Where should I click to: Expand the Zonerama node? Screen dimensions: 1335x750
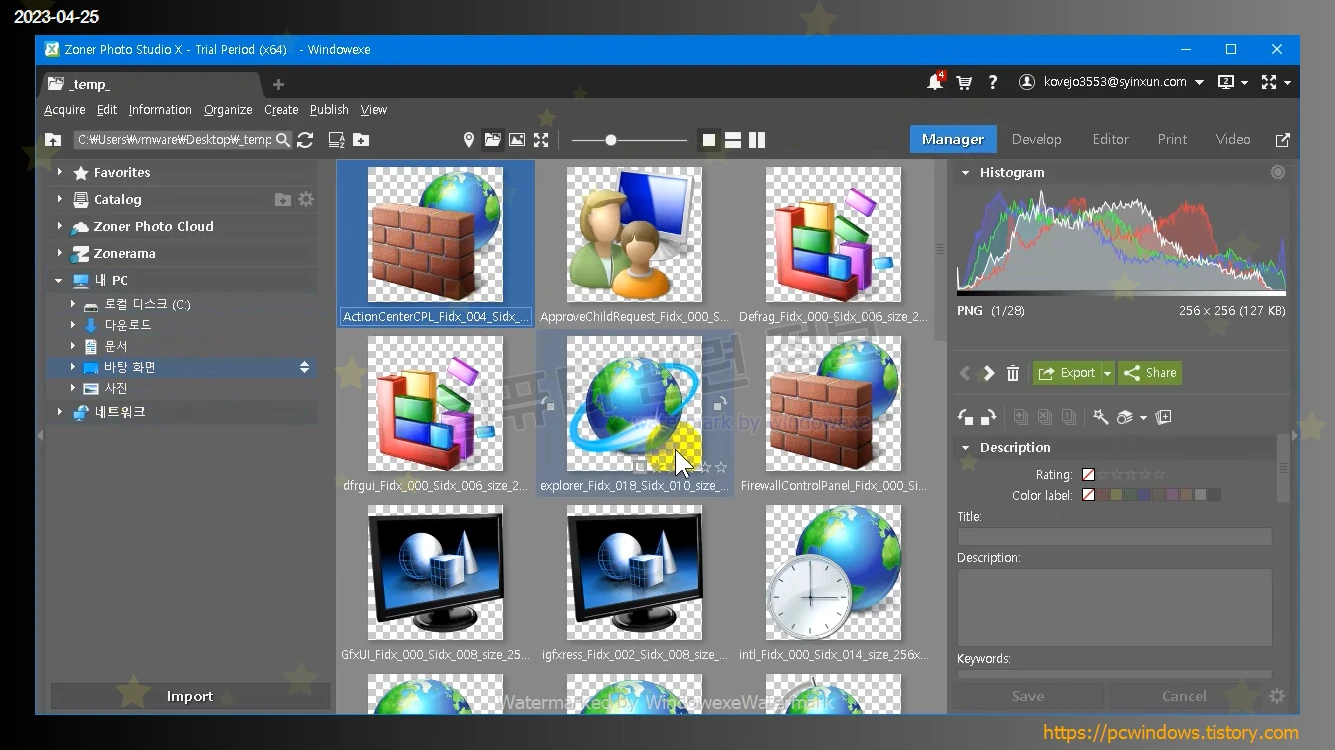pos(60,254)
